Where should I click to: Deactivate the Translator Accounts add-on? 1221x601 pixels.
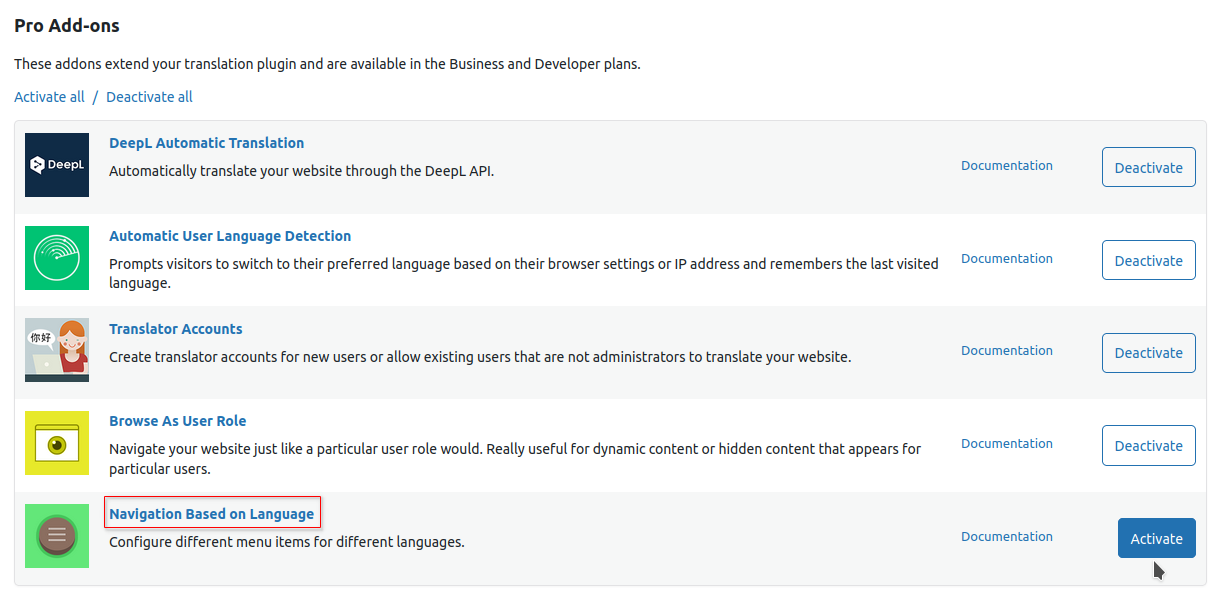pos(1148,352)
